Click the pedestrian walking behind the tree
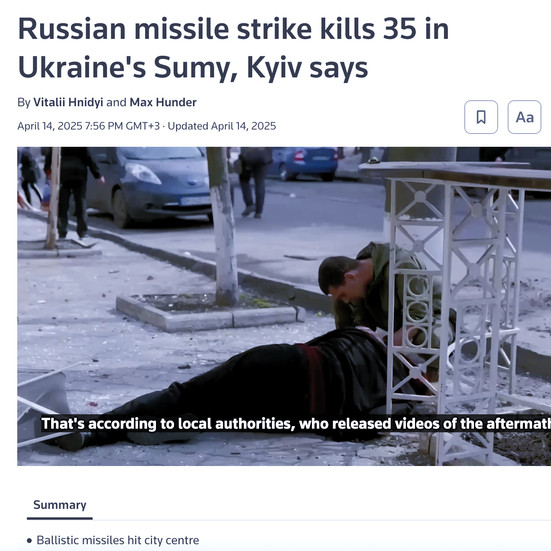Viewport: 551px width, 551px height. (x=253, y=181)
